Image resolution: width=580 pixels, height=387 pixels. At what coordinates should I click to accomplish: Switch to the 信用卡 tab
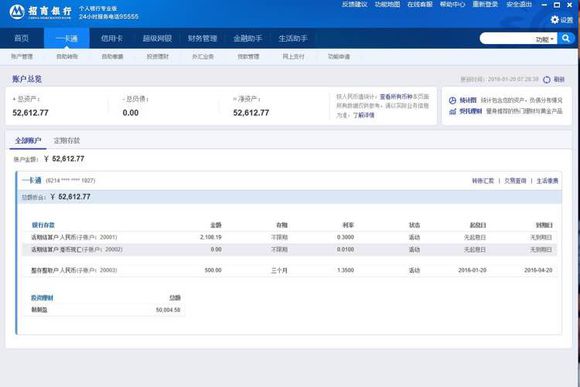pos(112,38)
